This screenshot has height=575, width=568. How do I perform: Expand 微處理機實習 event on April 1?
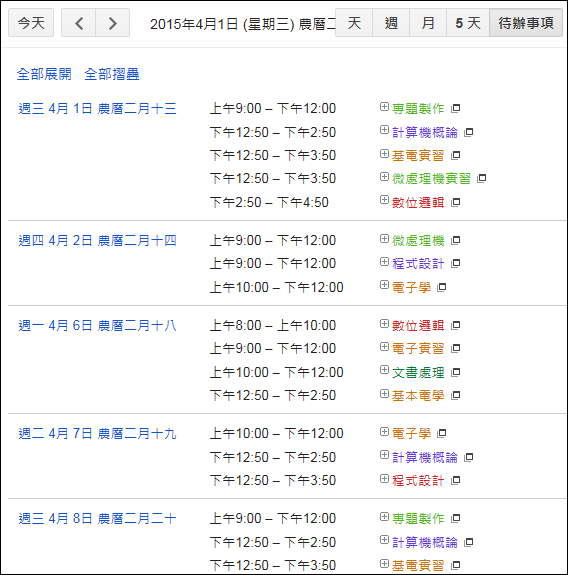(384, 177)
